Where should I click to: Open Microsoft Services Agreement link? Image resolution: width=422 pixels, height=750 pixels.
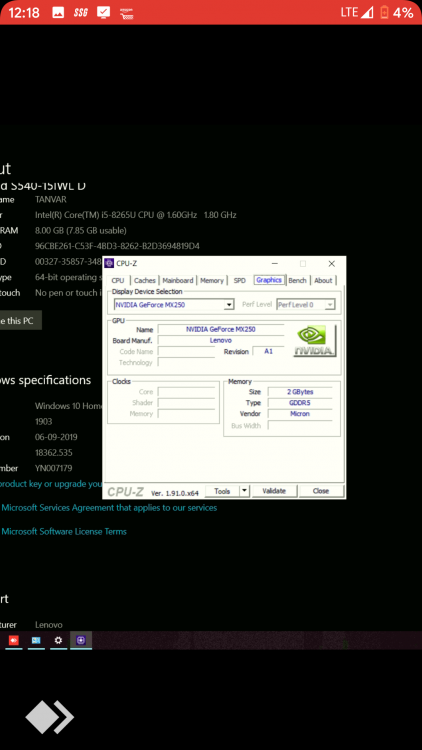pos(109,507)
